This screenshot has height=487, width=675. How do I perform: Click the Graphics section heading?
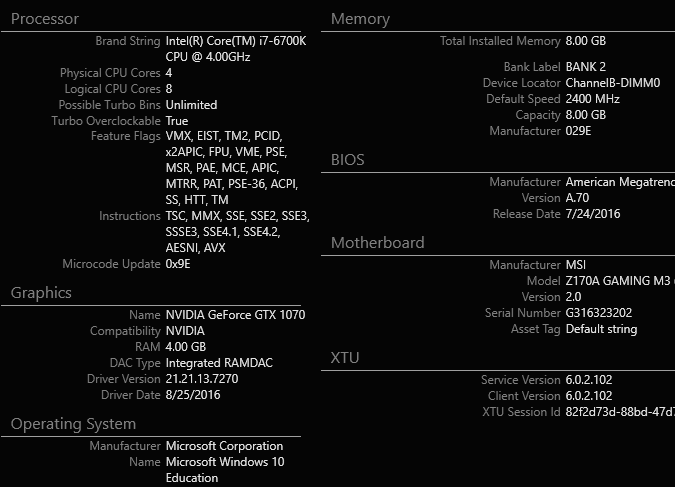pyautogui.click(x=41, y=293)
